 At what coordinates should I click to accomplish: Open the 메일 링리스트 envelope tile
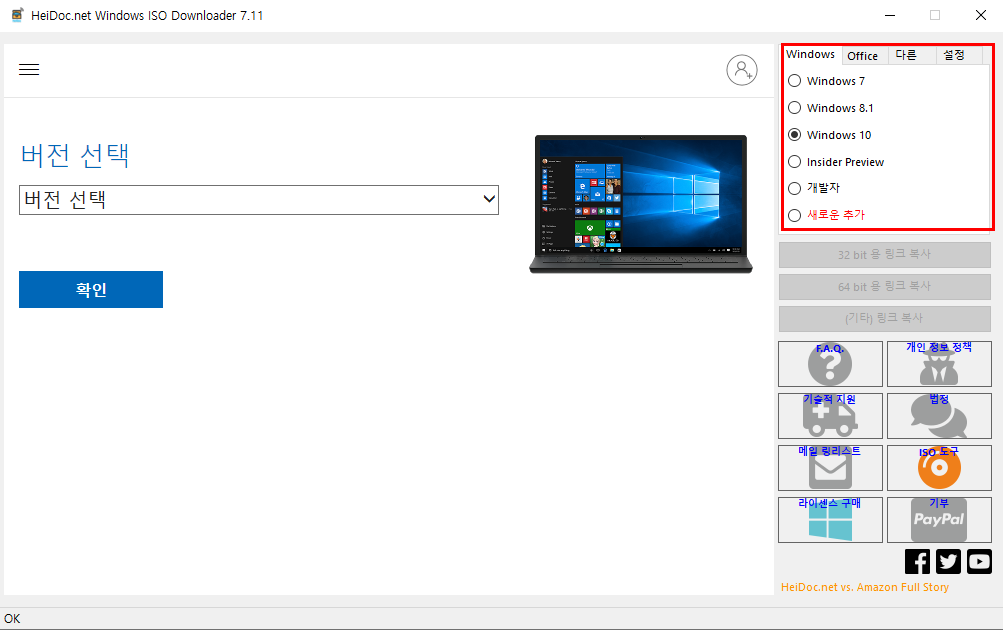click(x=830, y=468)
